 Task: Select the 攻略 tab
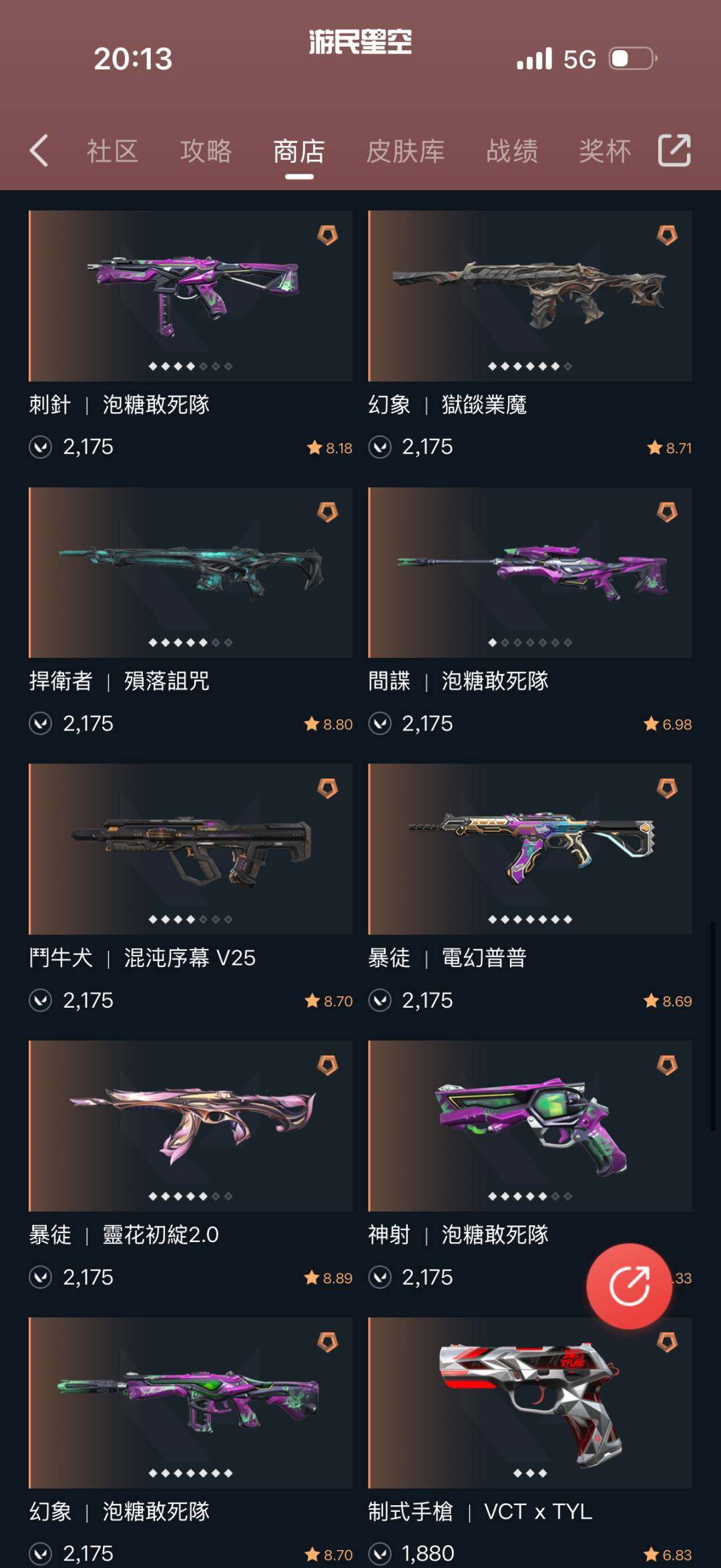(206, 151)
